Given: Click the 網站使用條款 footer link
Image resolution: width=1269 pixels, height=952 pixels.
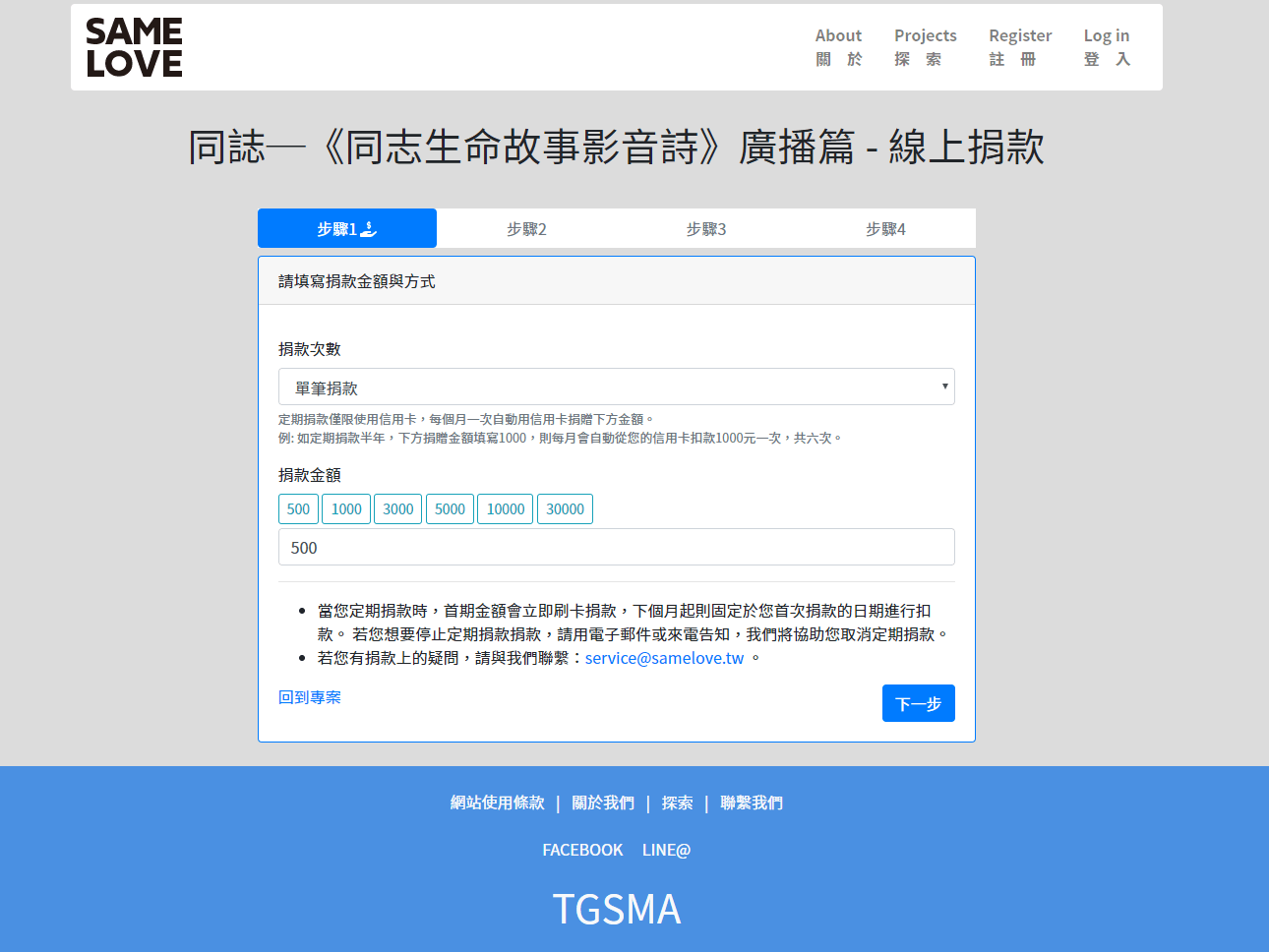Looking at the screenshot, I should (496, 803).
